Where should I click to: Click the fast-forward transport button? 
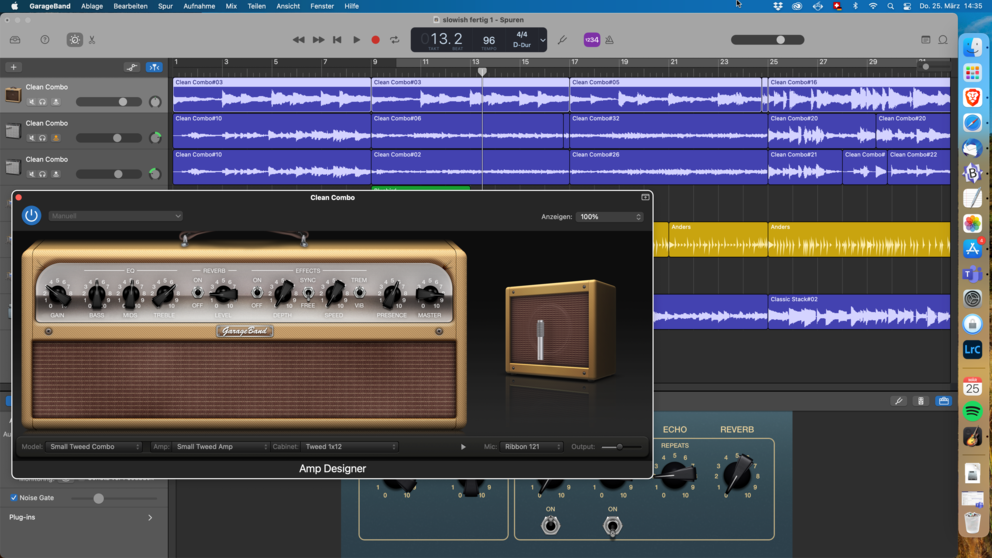coord(318,40)
